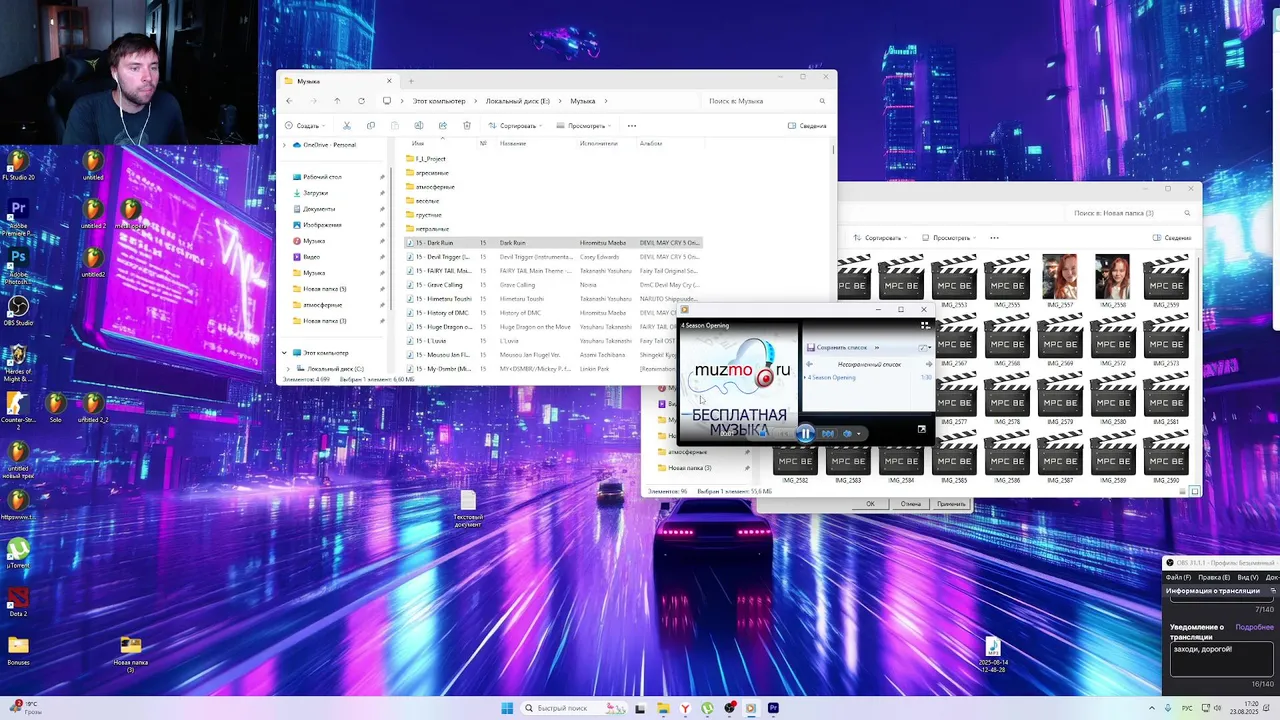The image size is (1280, 720).
Task: Switch to large icons view in Новая папка (3) status bar
Action: coord(1194,491)
